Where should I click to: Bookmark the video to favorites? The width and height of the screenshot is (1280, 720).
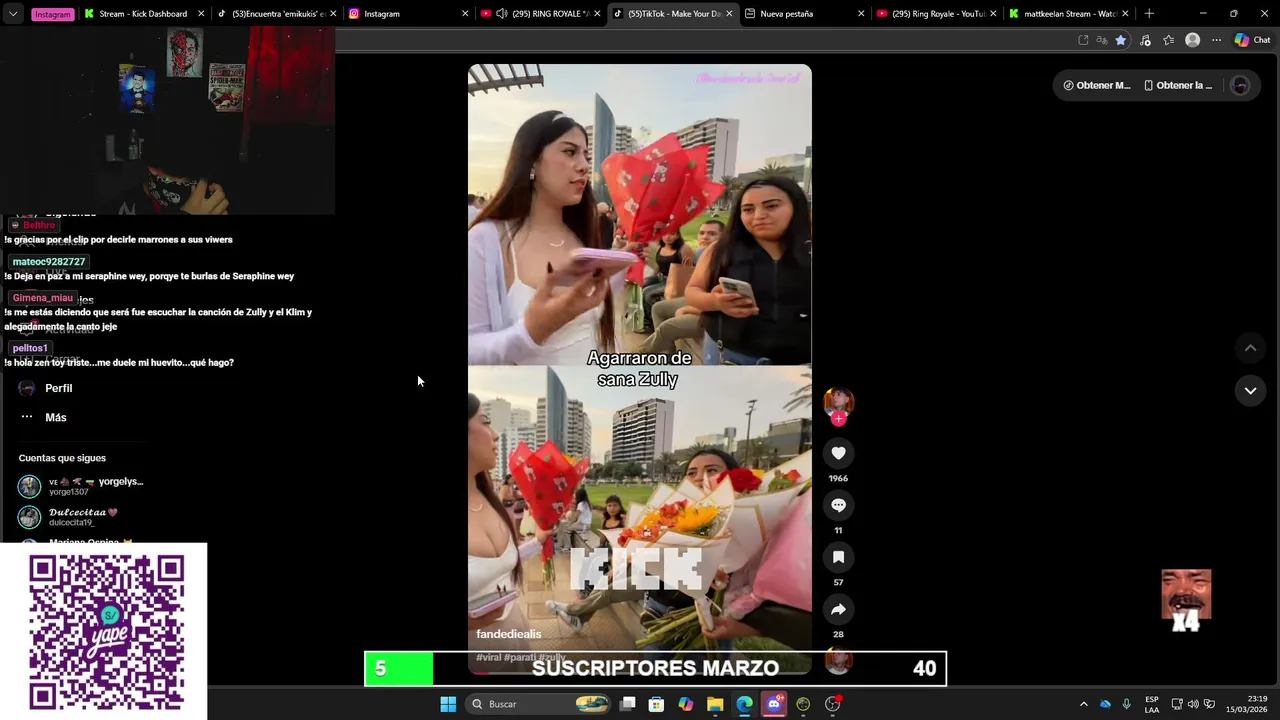[x=838, y=557]
